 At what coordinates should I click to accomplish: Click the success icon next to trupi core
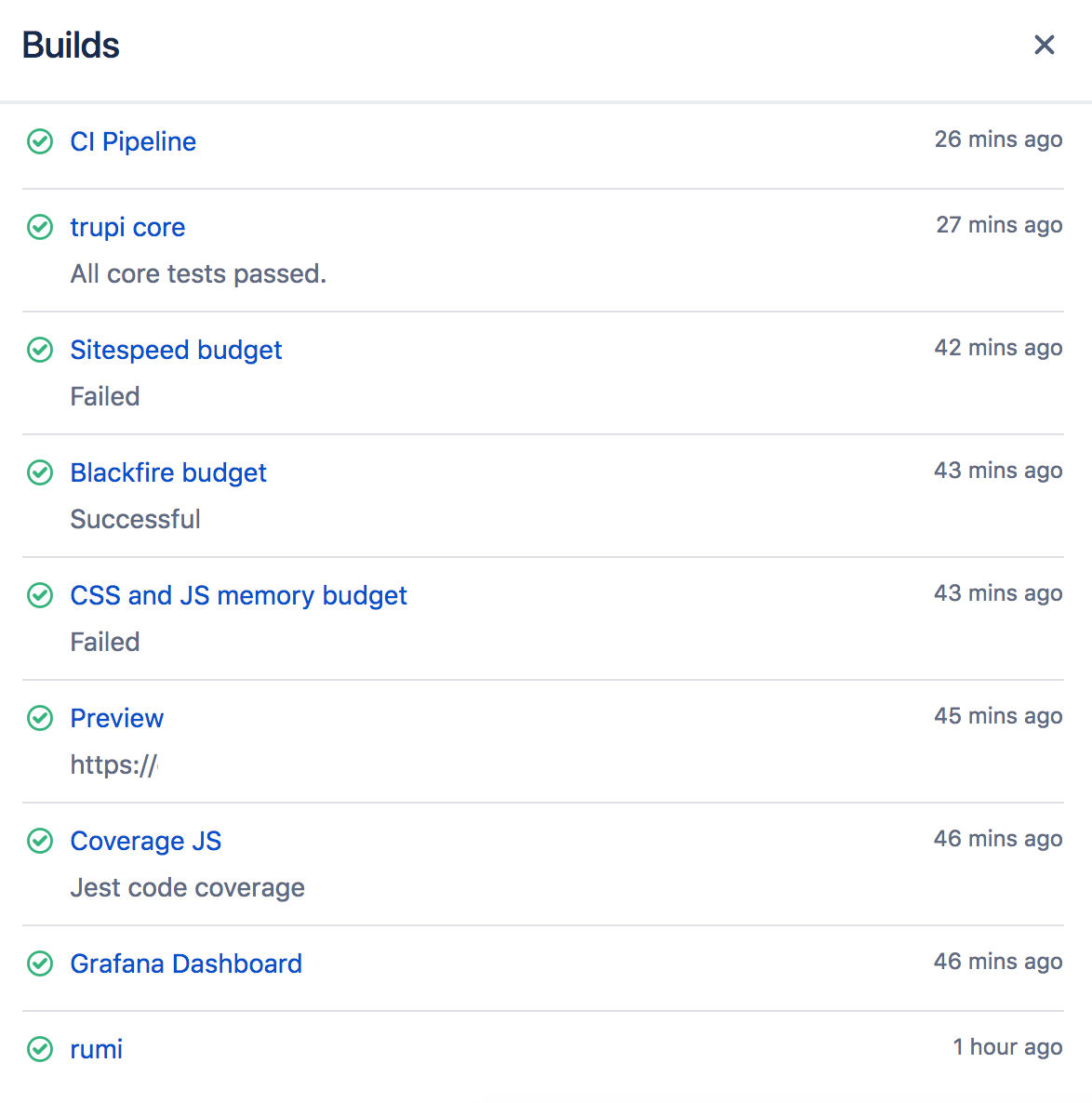[40, 228]
